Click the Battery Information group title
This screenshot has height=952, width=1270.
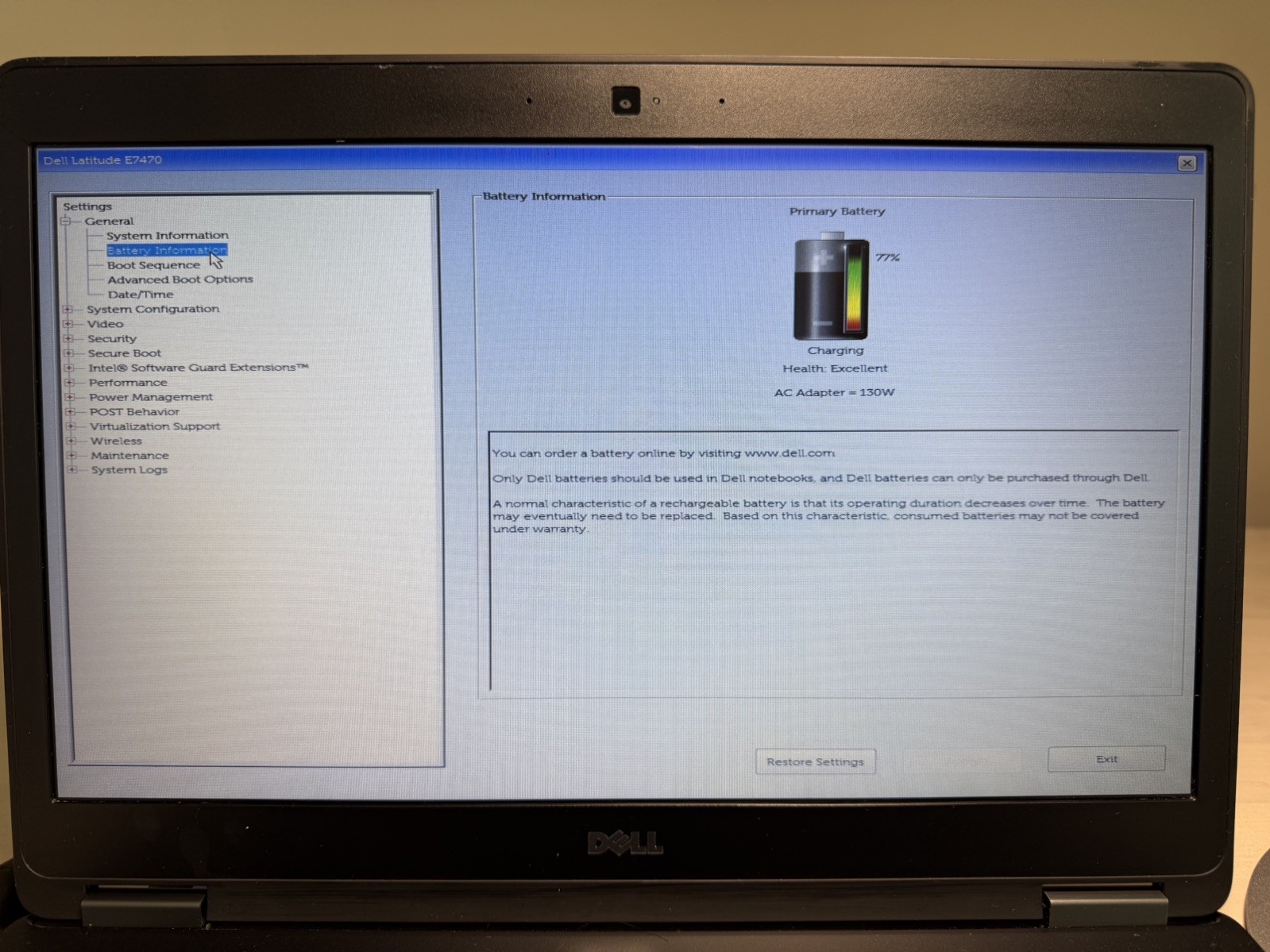point(544,196)
